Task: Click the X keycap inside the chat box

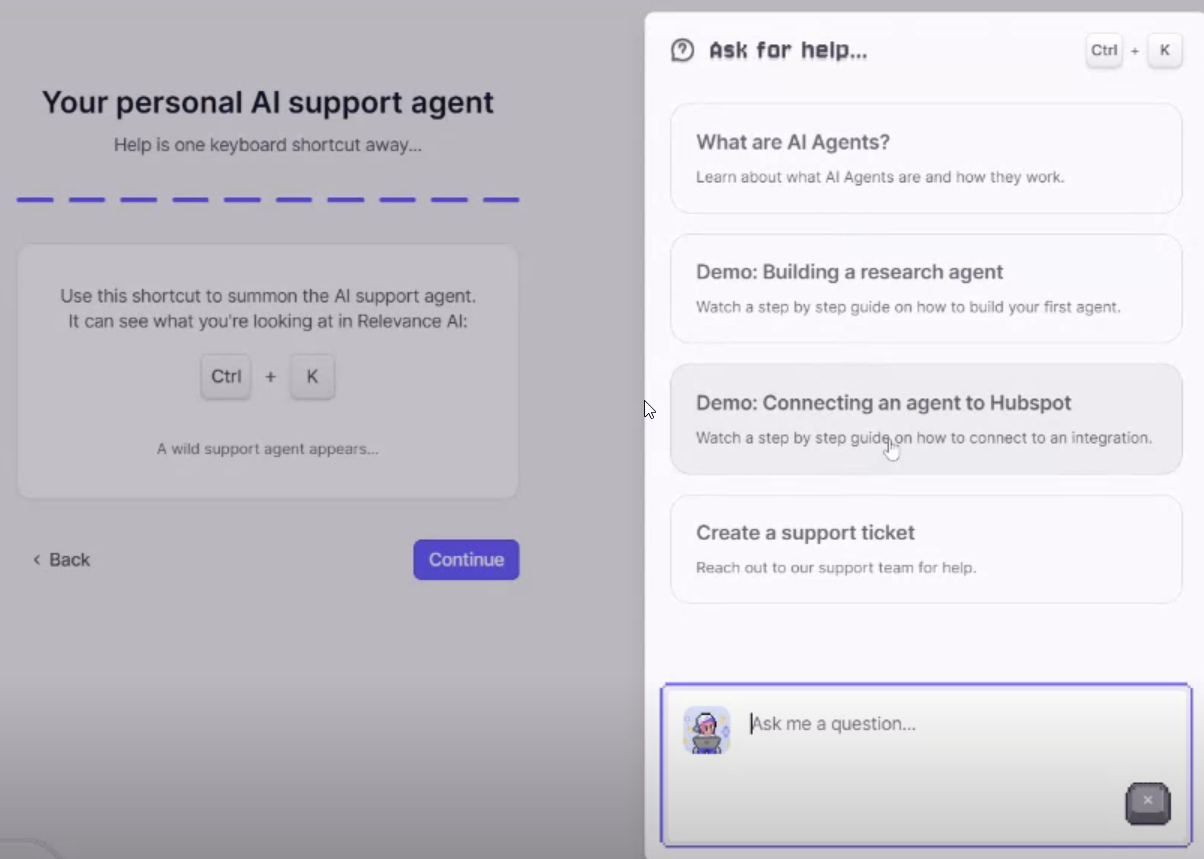Action: (x=1147, y=803)
